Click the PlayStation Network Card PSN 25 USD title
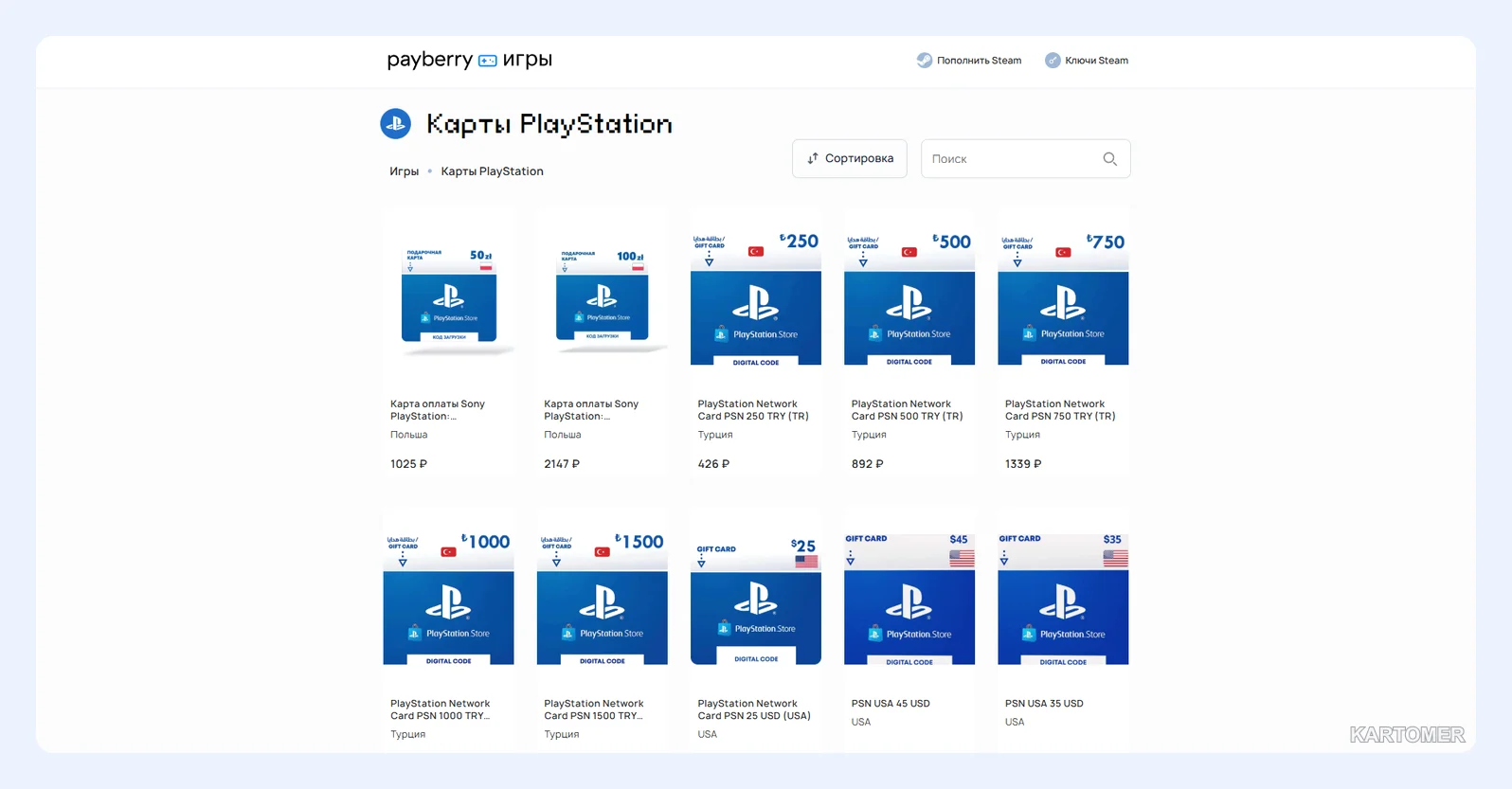 point(755,709)
